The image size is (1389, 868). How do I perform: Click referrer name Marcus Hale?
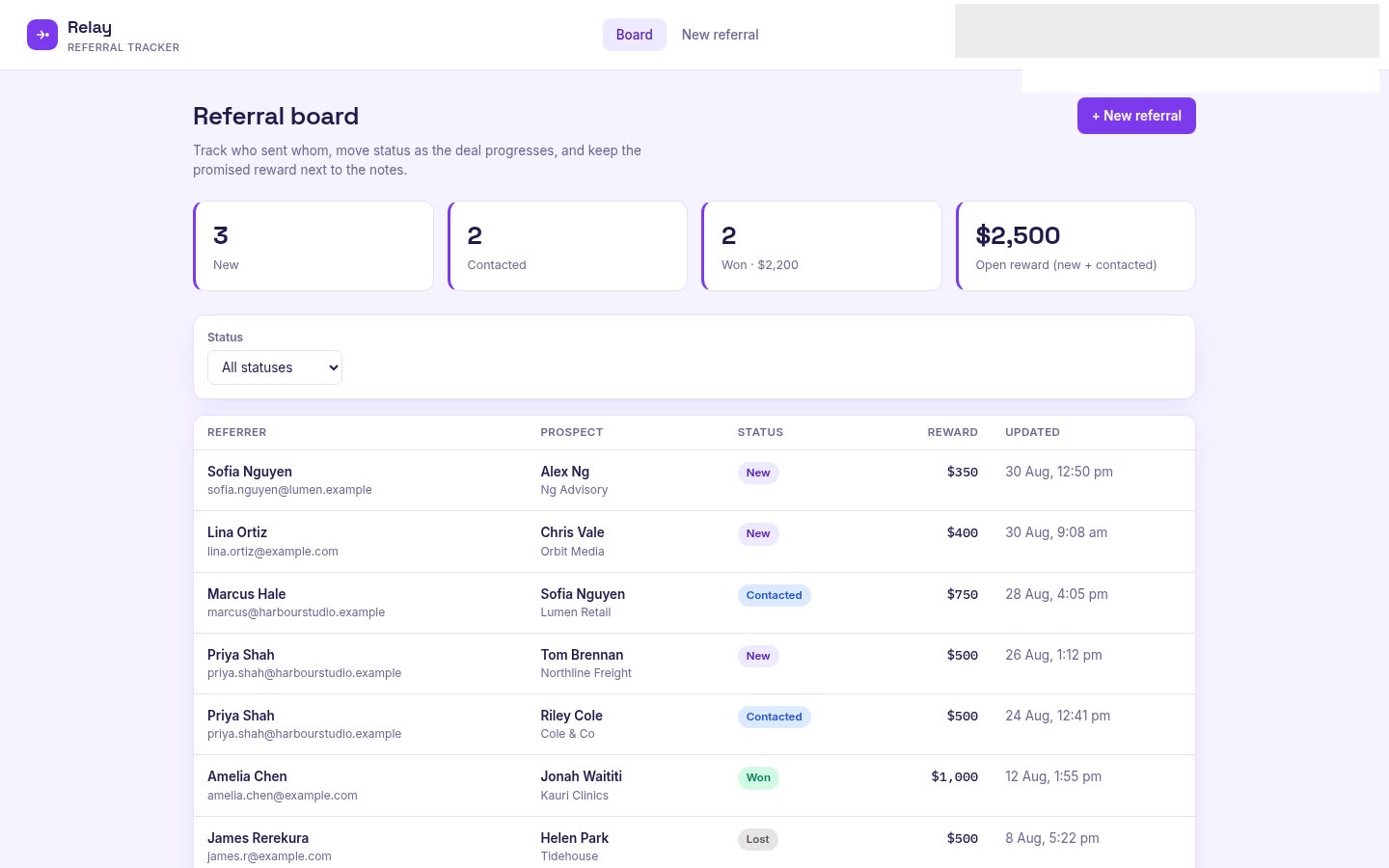[246, 594]
